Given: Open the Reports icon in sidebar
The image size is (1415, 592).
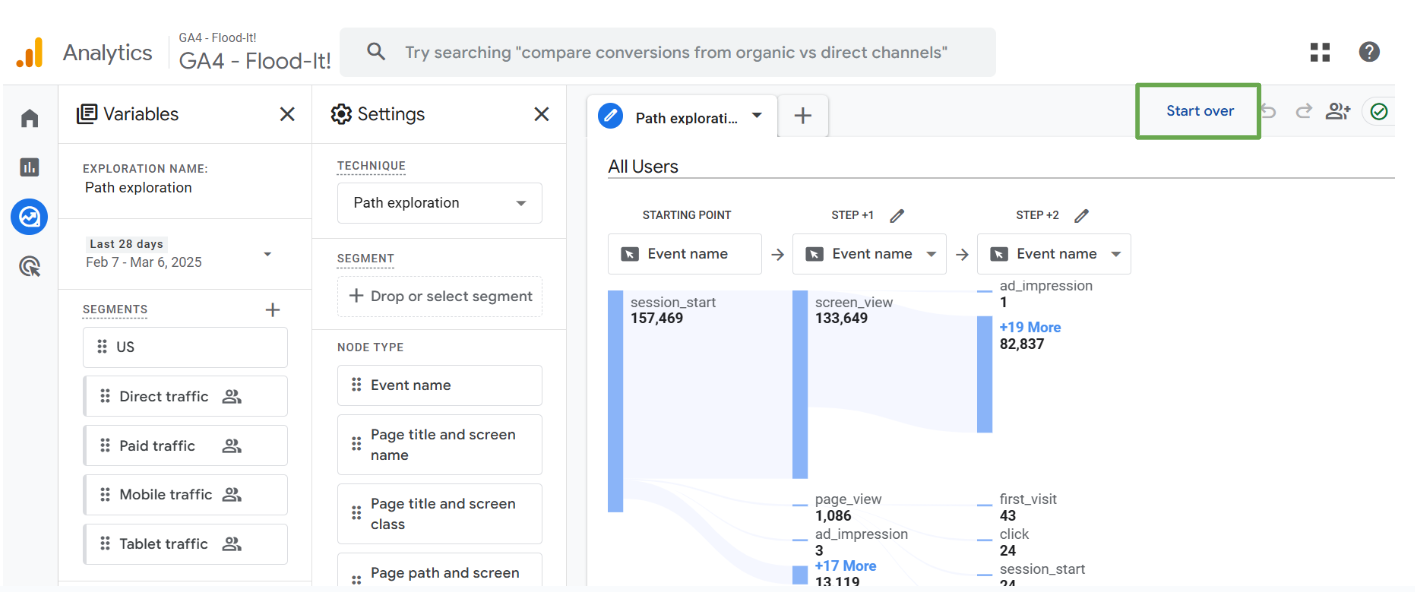Looking at the screenshot, I should 30,168.
